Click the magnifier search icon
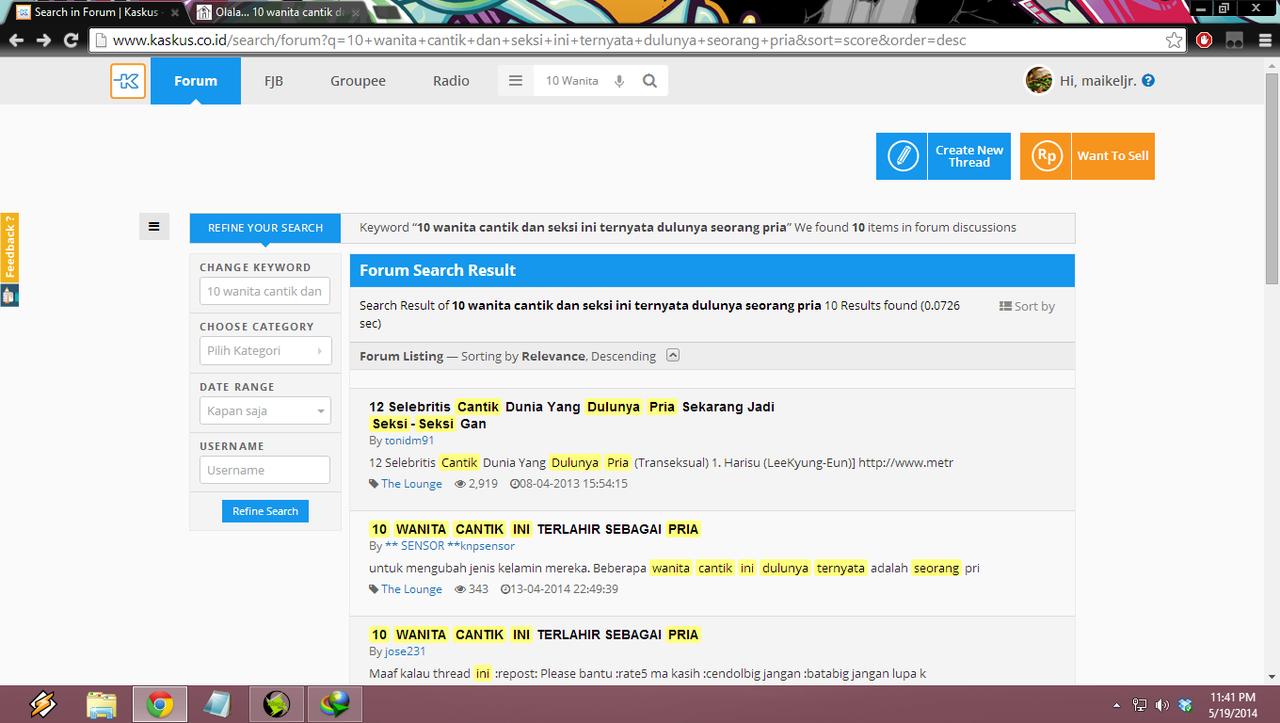Image resolution: width=1280 pixels, height=723 pixels. (x=650, y=81)
